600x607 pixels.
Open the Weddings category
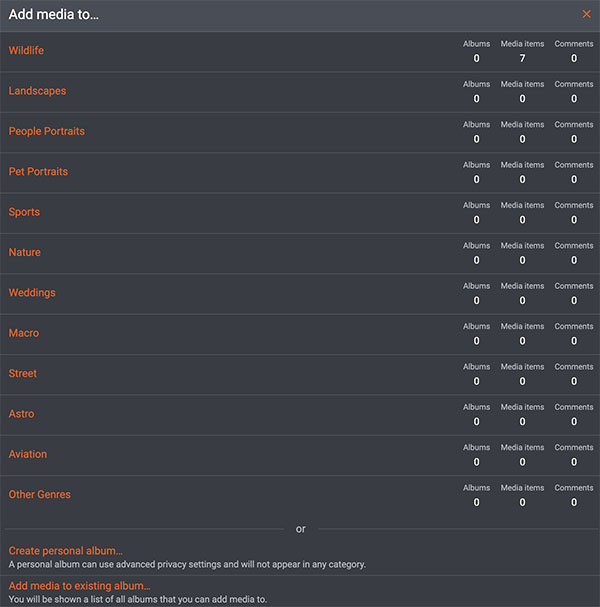[32, 293]
